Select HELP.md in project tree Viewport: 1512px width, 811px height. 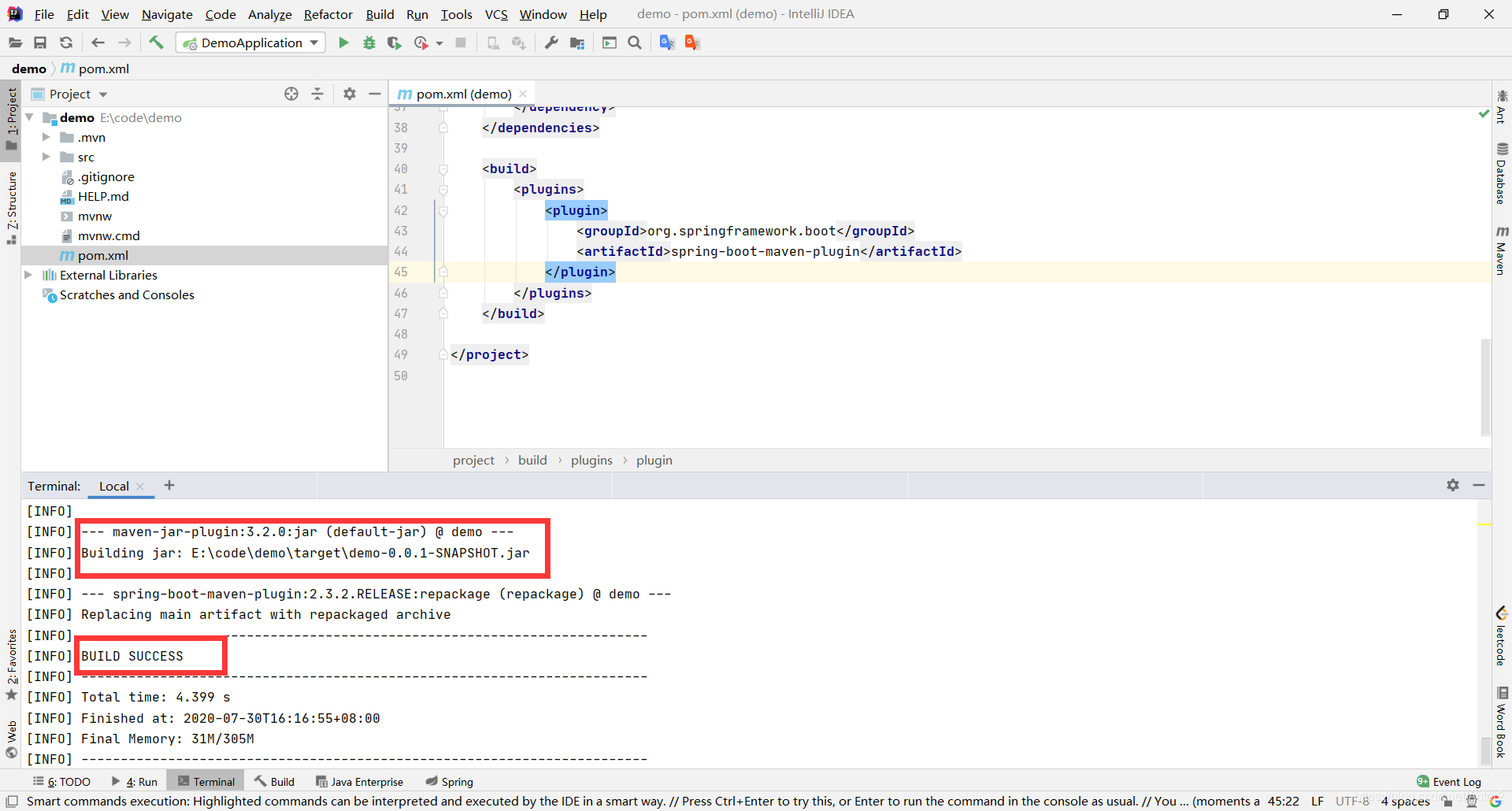click(x=103, y=196)
